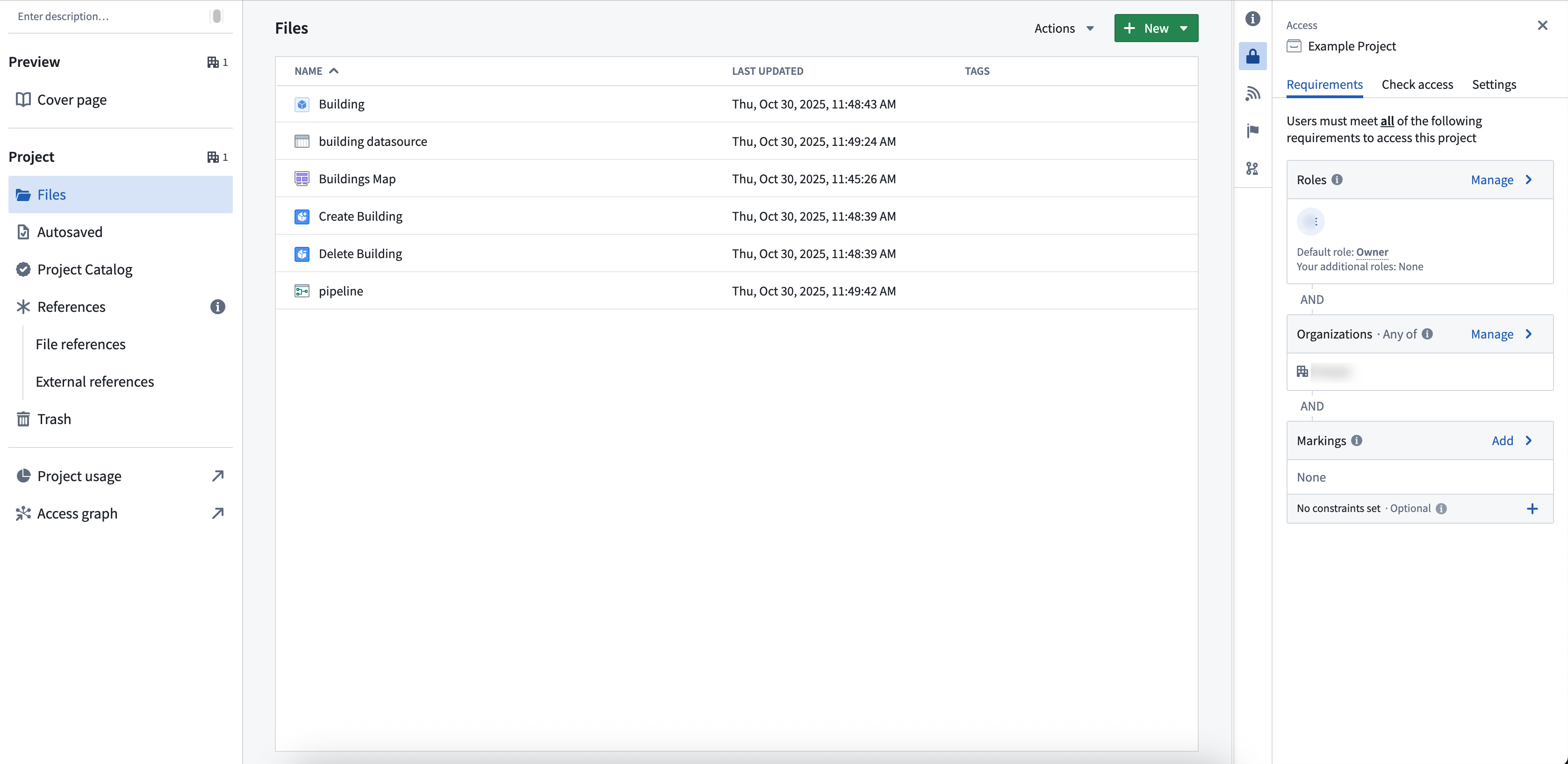Open the Actions dropdown
Screen dimensions: 1568x764
point(1063,28)
